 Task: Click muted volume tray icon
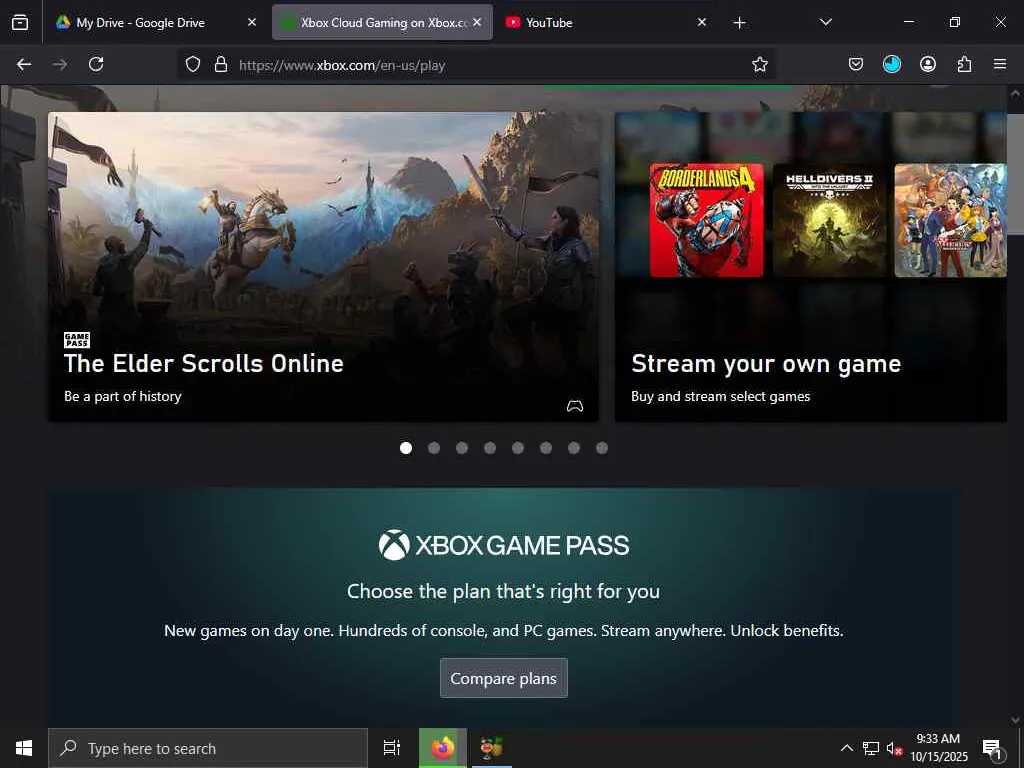[x=894, y=748]
